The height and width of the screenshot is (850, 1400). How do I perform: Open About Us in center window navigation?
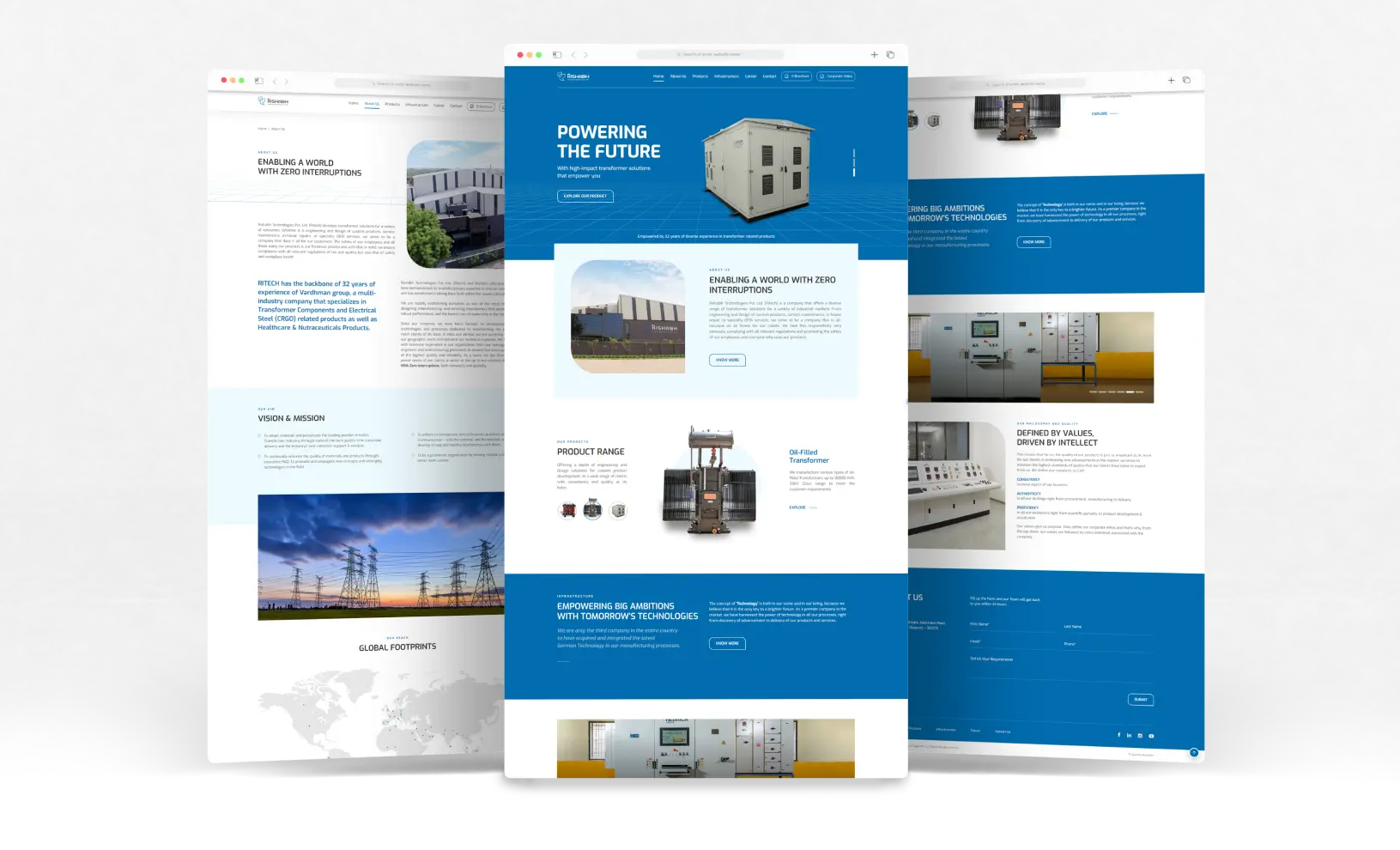(x=678, y=76)
